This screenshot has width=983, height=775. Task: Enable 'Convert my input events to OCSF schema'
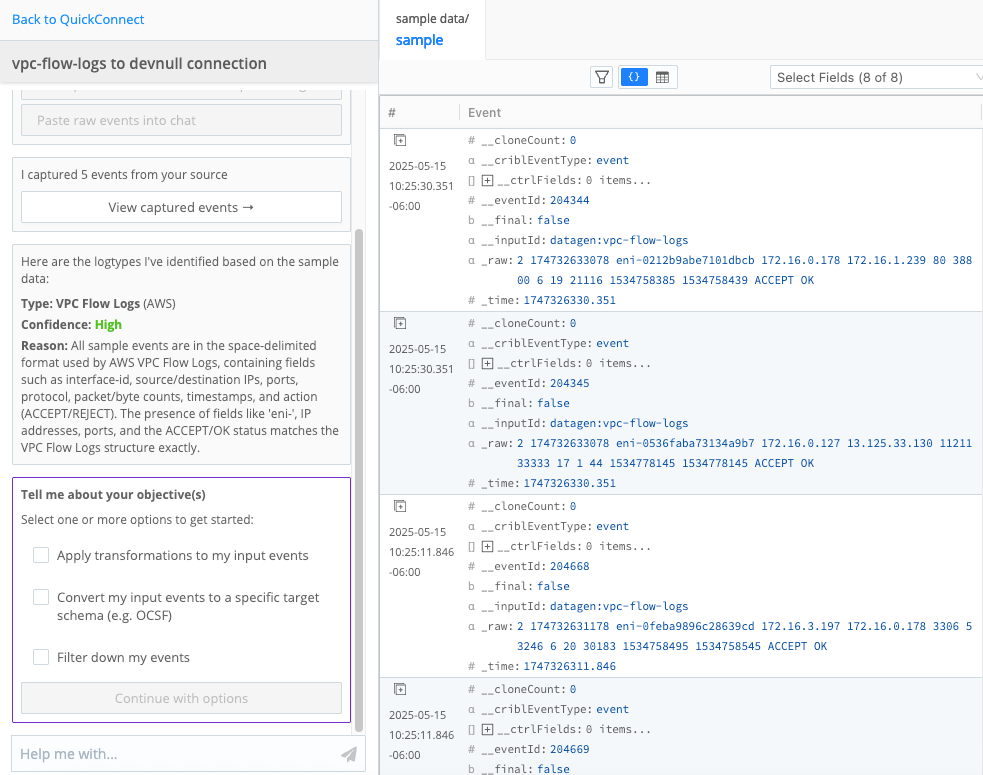(41, 597)
